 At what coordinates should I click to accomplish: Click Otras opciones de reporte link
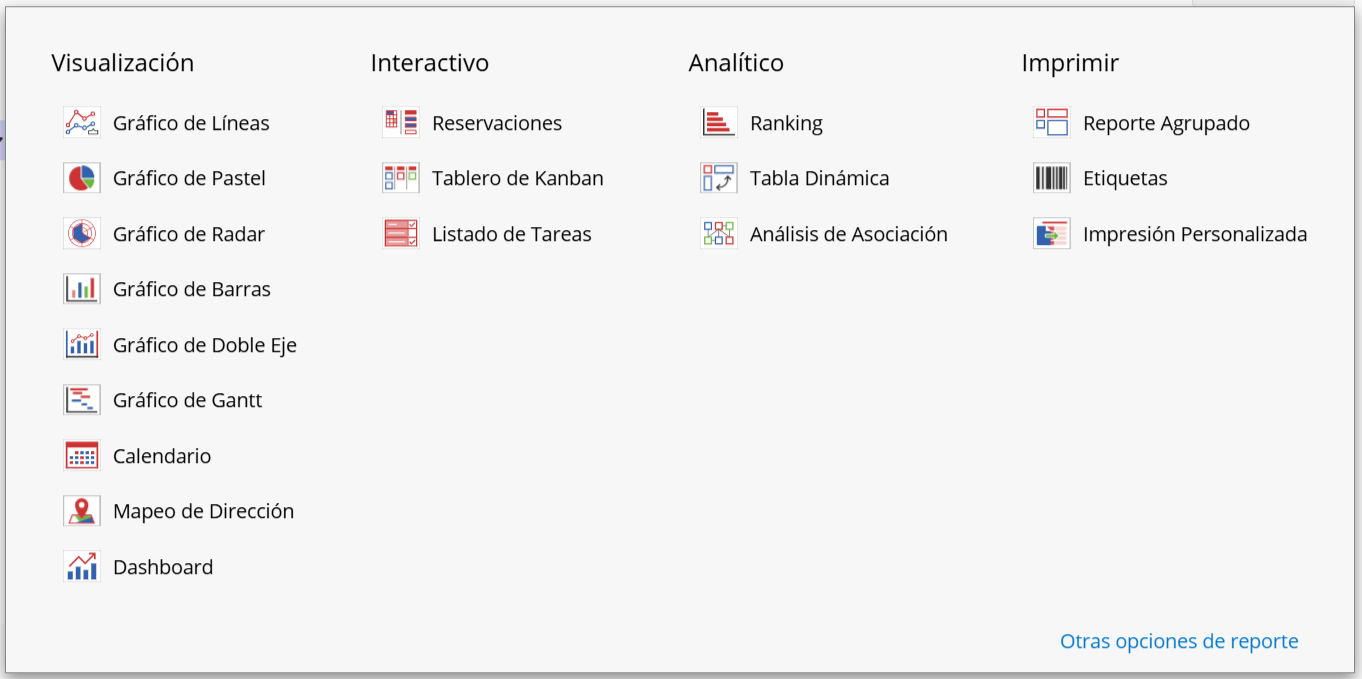point(1179,641)
